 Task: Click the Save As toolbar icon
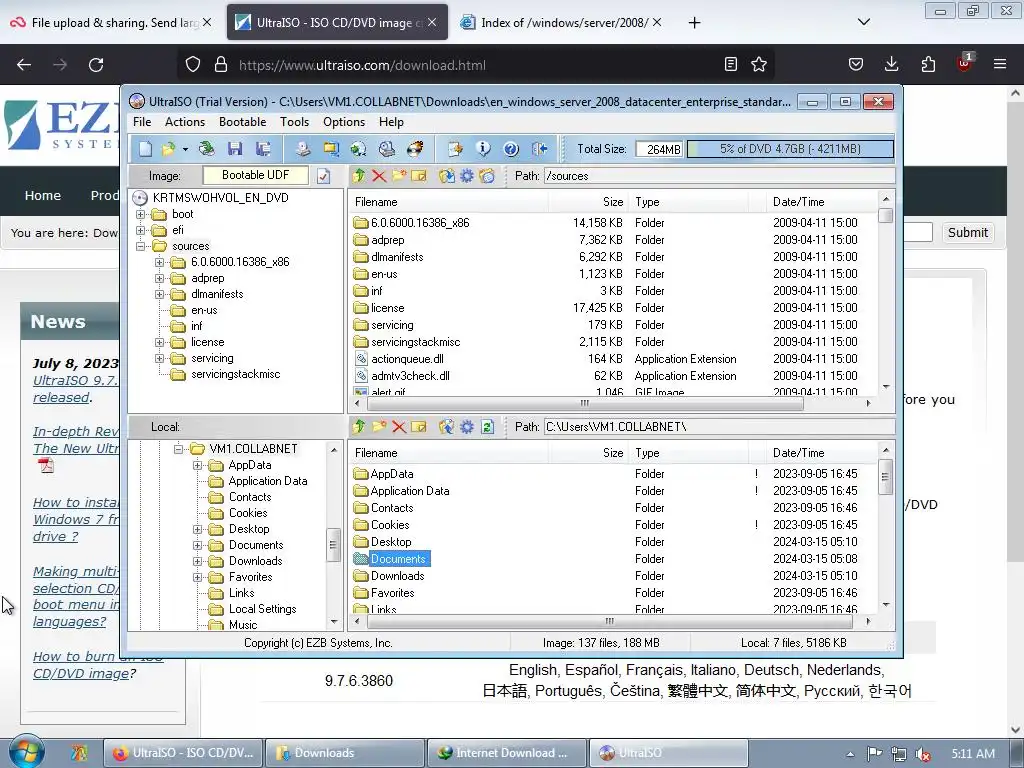tap(263, 150)
